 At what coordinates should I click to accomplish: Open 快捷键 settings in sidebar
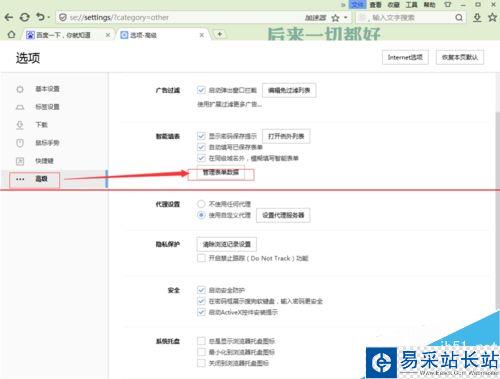pyautogui.click(x=45, y=161)
